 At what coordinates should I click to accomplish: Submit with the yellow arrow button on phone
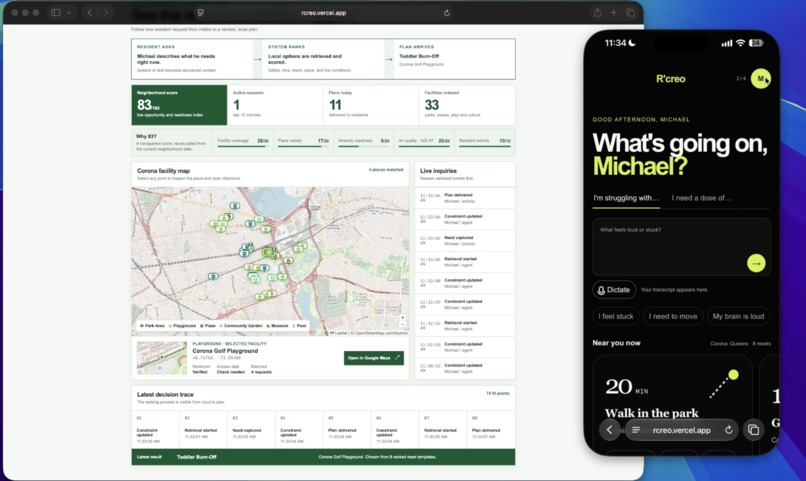coord(756,263)
